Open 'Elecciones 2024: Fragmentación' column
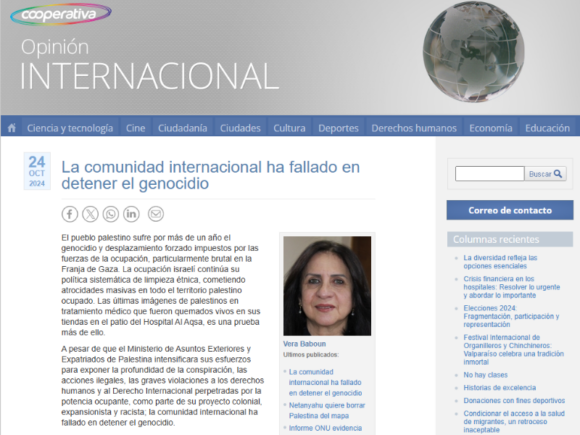580x435 pixels. click(511, 316)
